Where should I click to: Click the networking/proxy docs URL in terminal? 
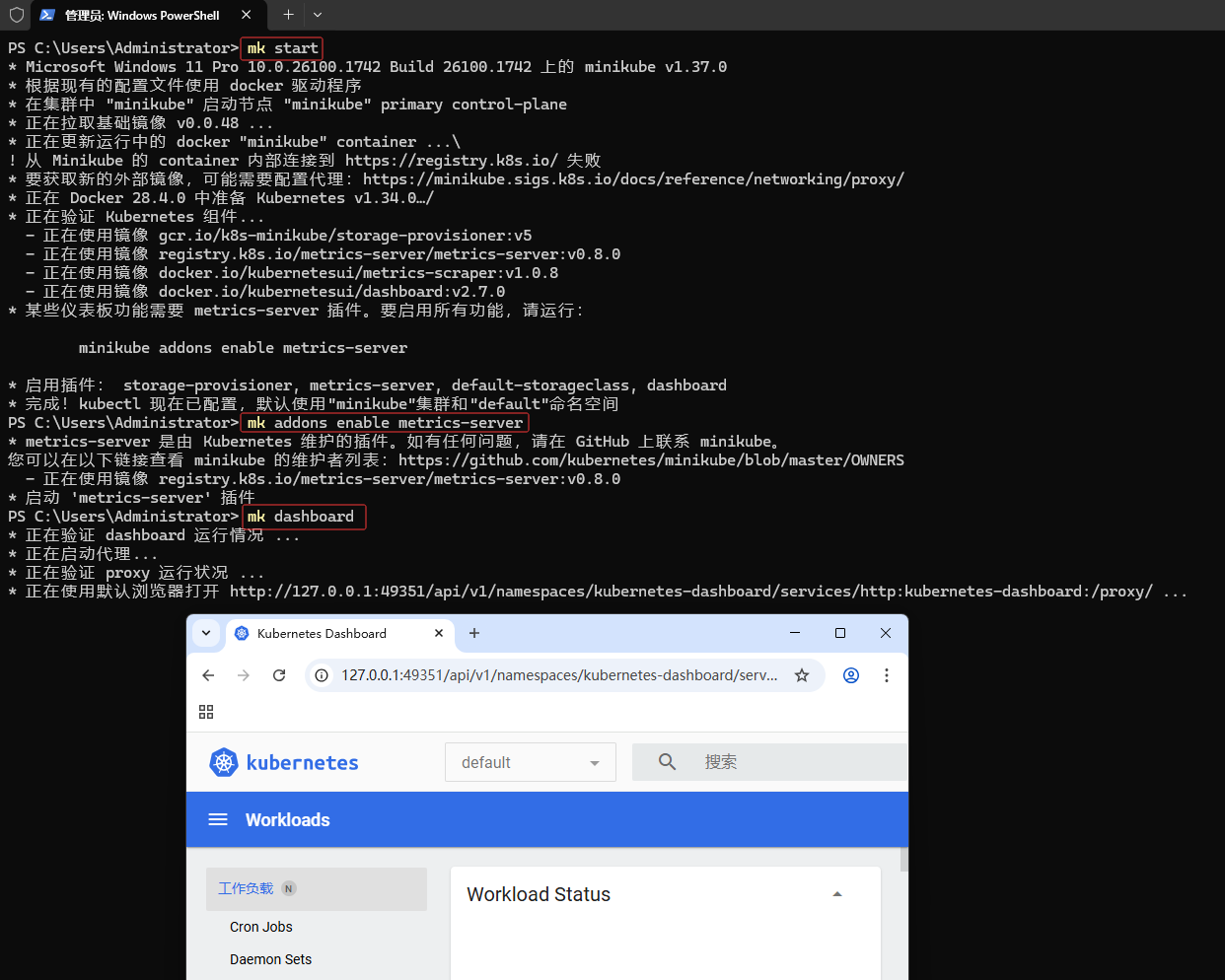[633, 179]
